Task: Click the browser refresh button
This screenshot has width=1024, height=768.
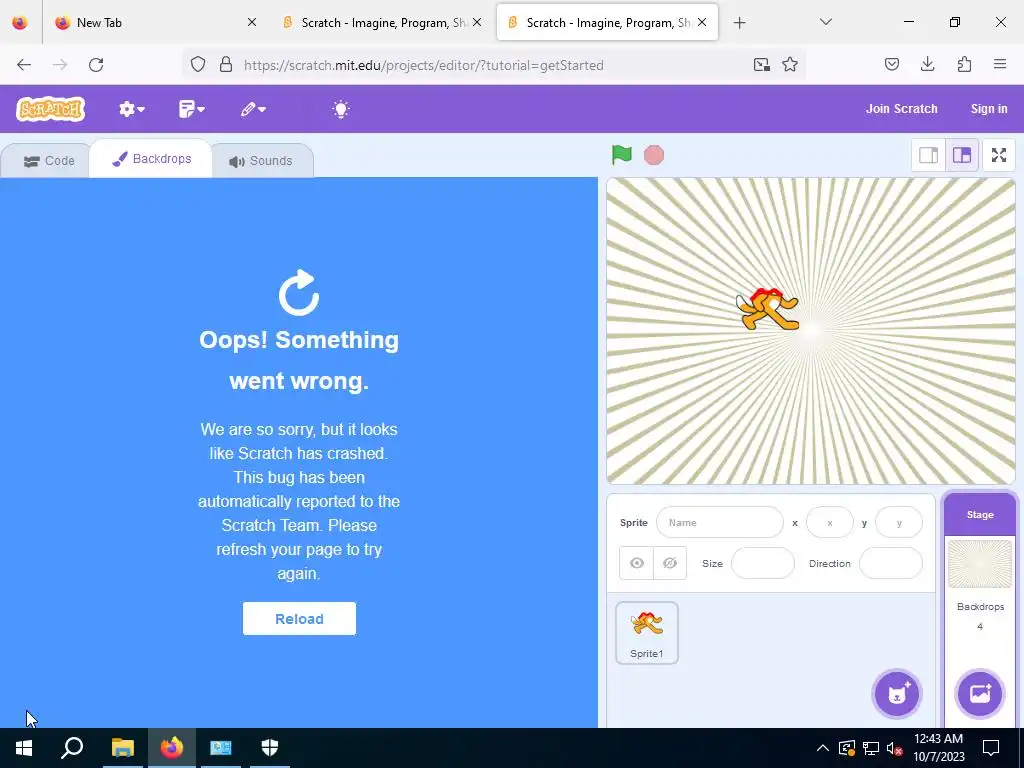Action: pyautogui.click(x=96, y=65)
